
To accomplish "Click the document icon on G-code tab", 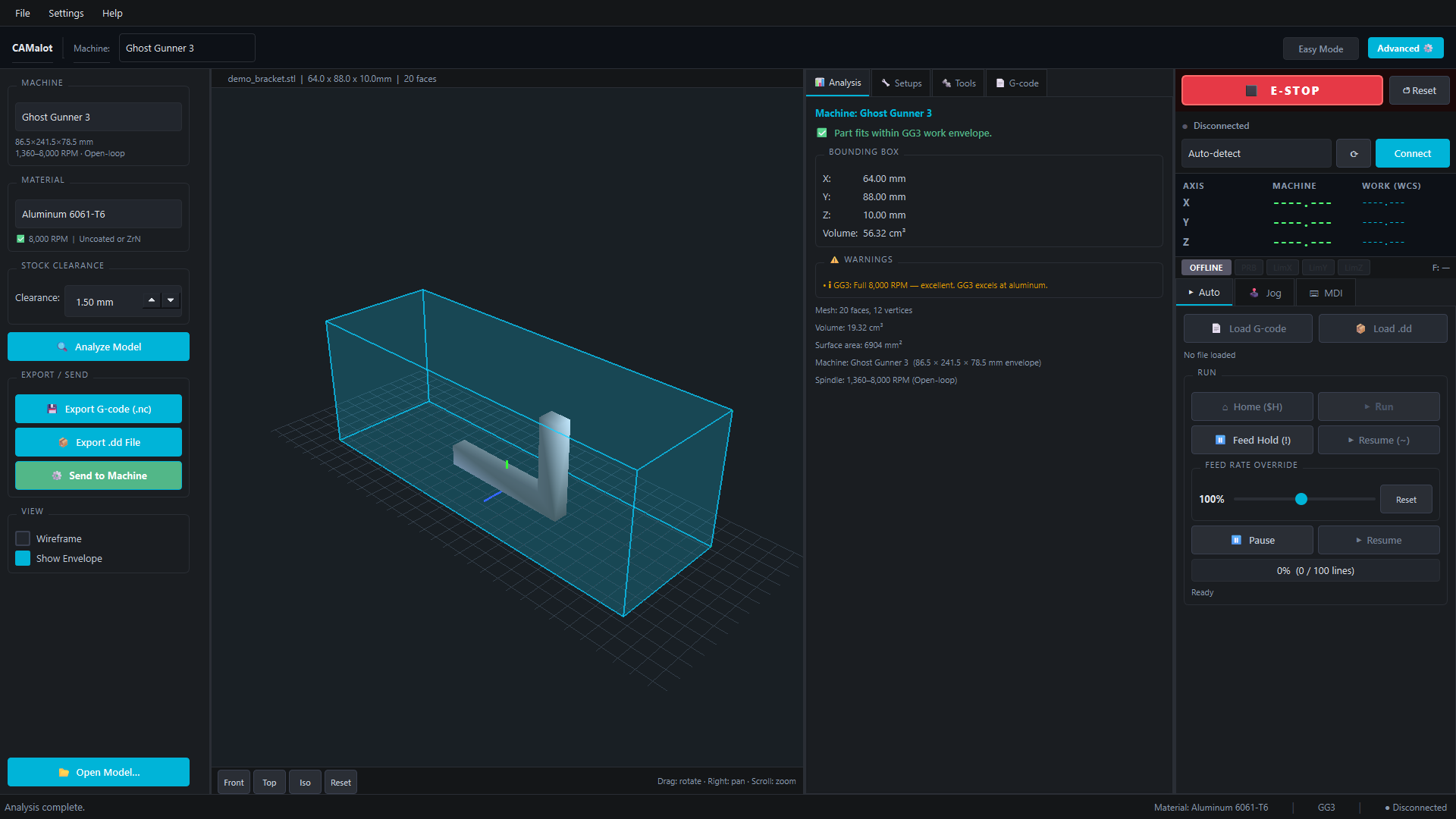I will coord(999,83).
